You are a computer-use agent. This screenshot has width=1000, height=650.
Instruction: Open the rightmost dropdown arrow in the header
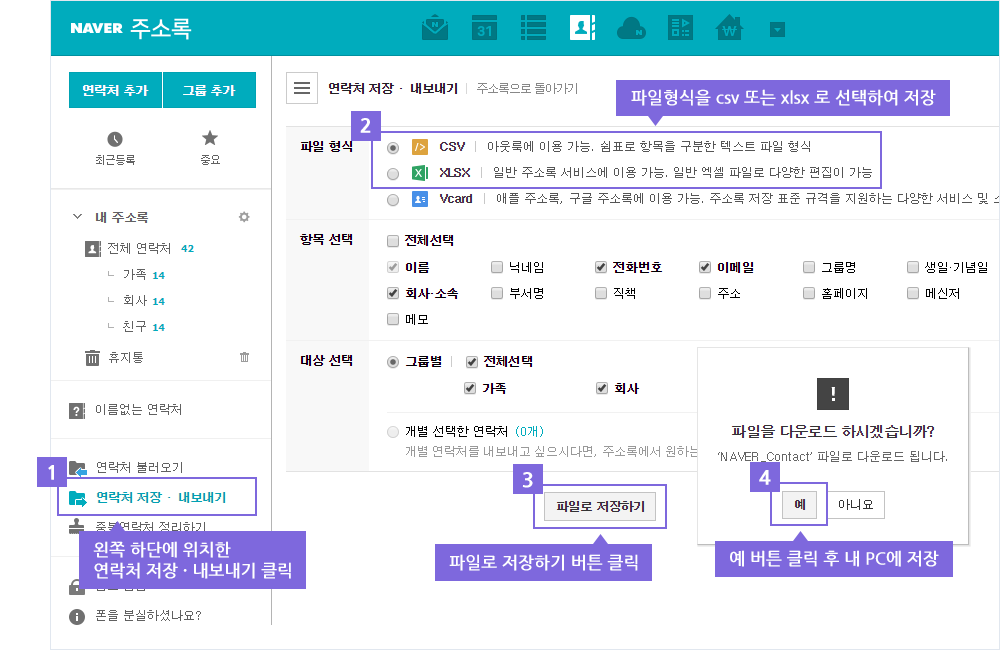pos(778,29)
